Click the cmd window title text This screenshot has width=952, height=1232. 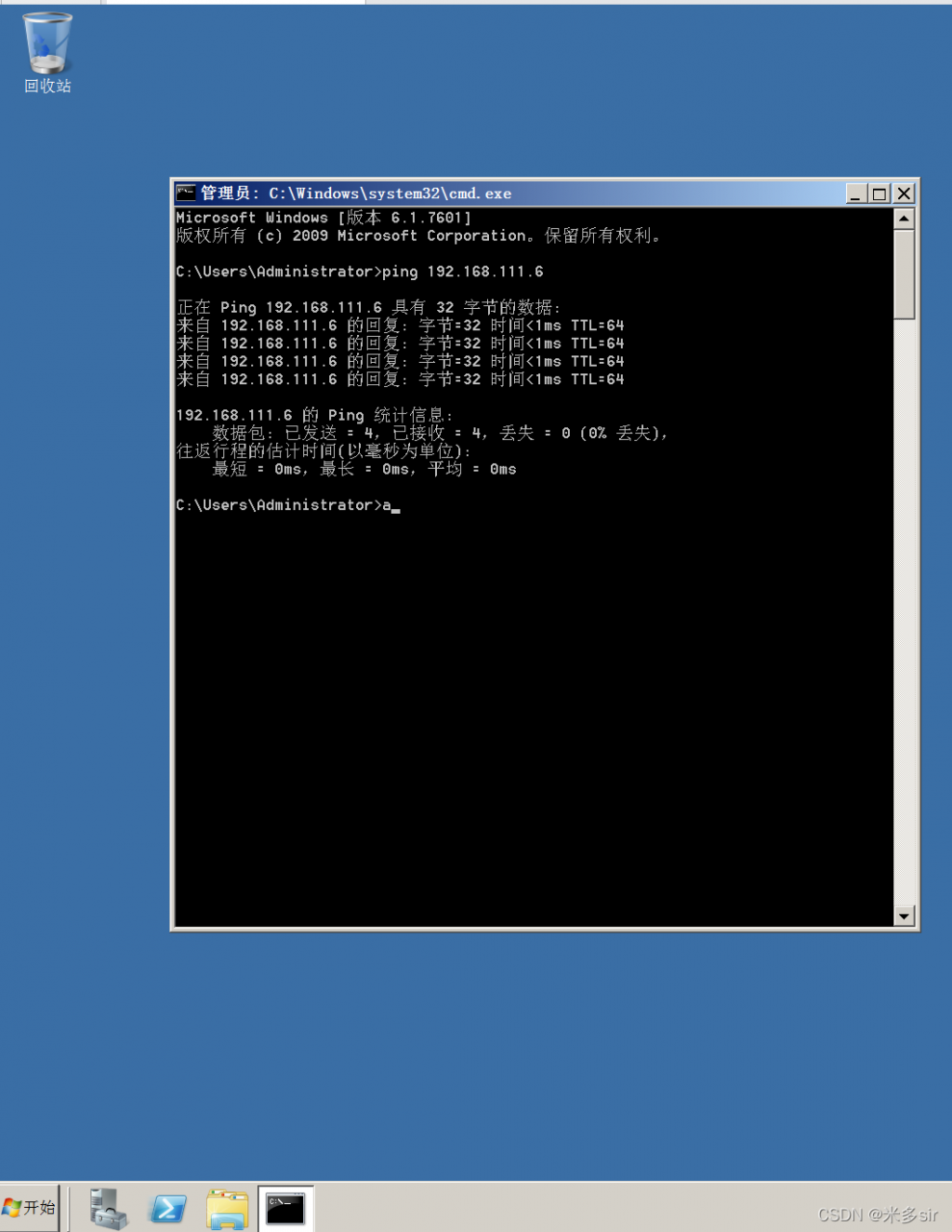[356, 193]
